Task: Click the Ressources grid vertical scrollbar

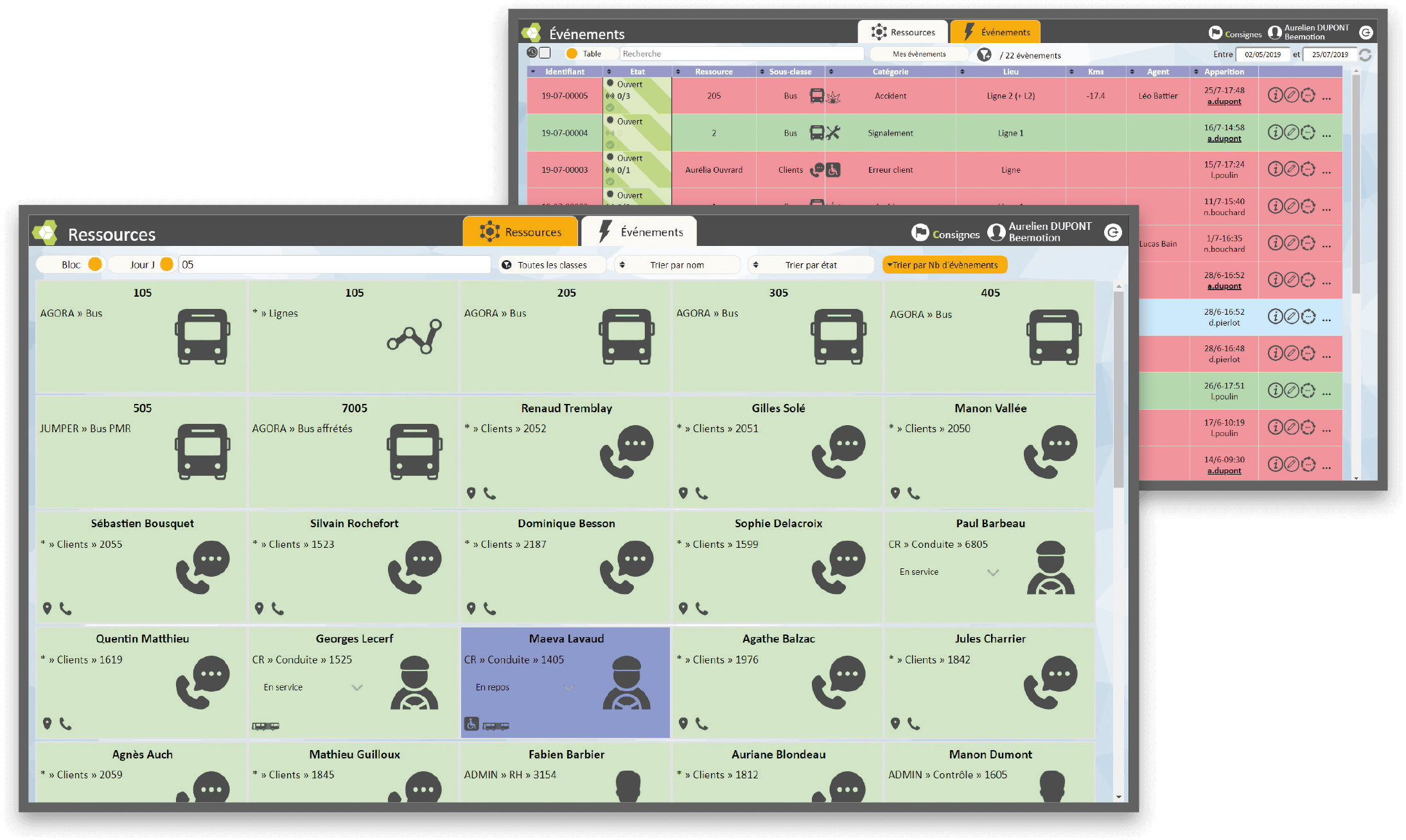Action: [x=1119, y=390]
